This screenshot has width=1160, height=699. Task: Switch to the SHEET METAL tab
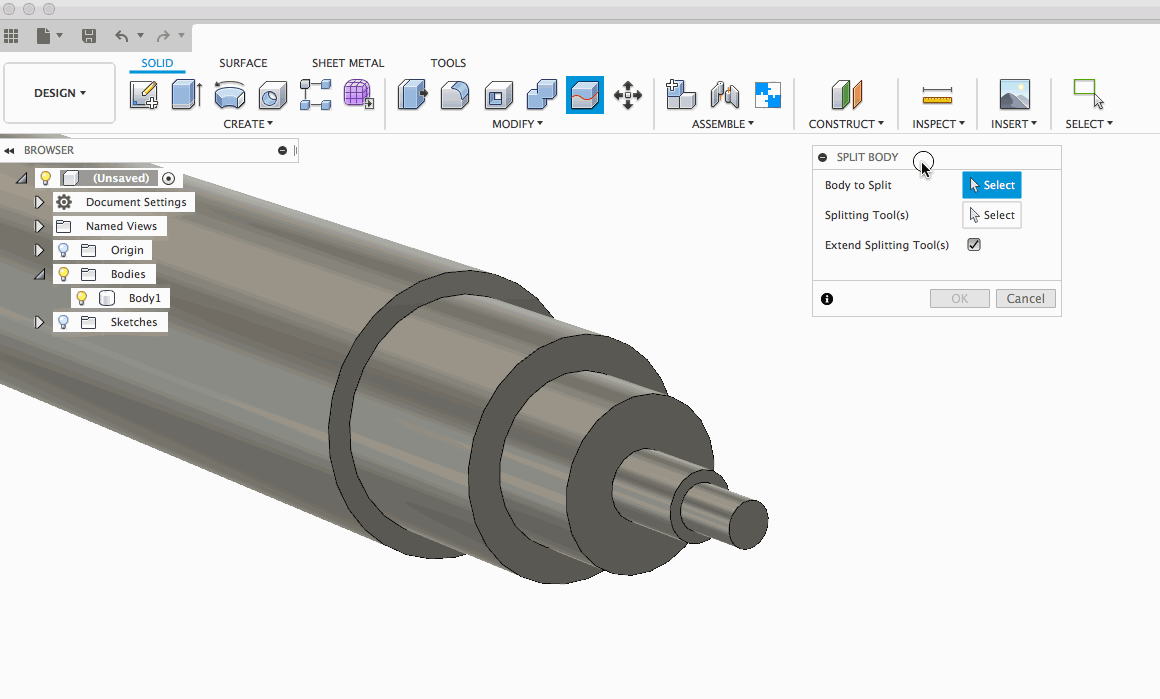point(348,63)
